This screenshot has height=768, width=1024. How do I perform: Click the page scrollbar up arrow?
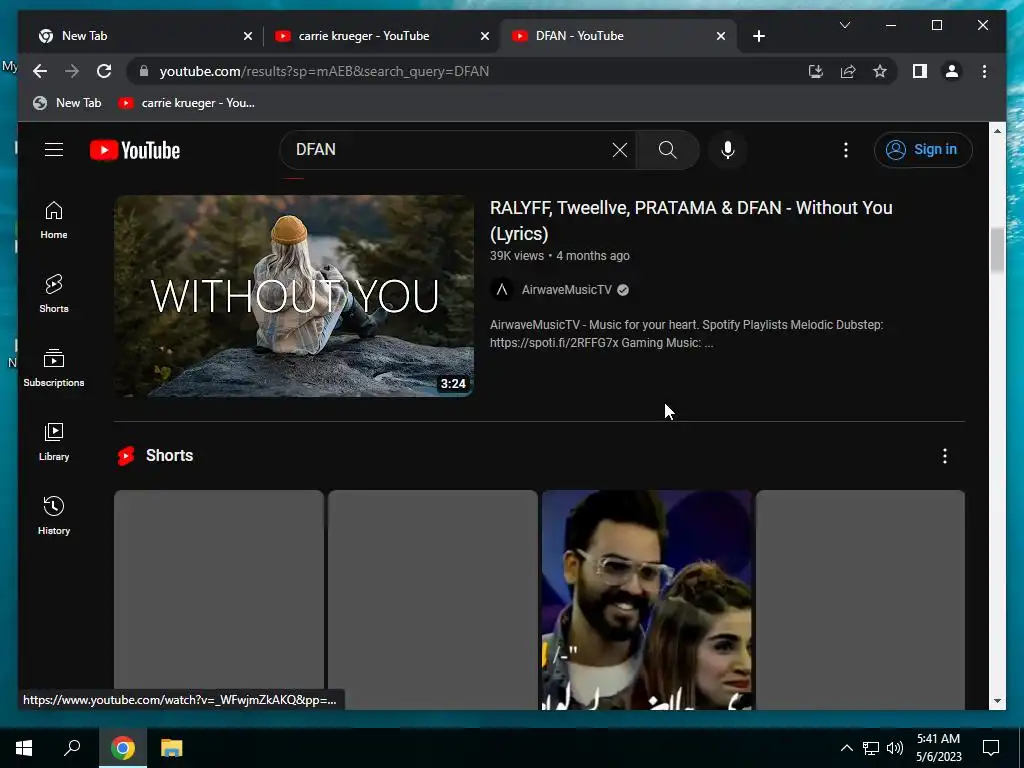[x=997, y=131]
